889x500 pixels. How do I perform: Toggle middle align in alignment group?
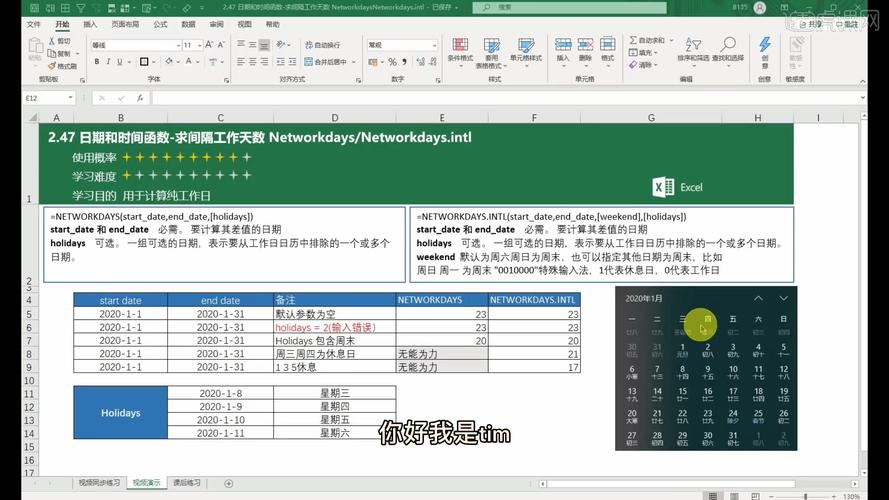[x=252, y=45]
